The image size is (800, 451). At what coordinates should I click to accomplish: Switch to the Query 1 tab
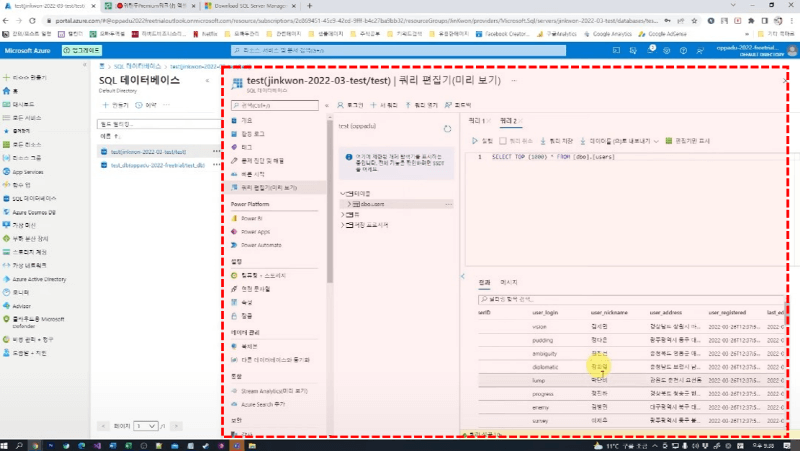point(479,121)
